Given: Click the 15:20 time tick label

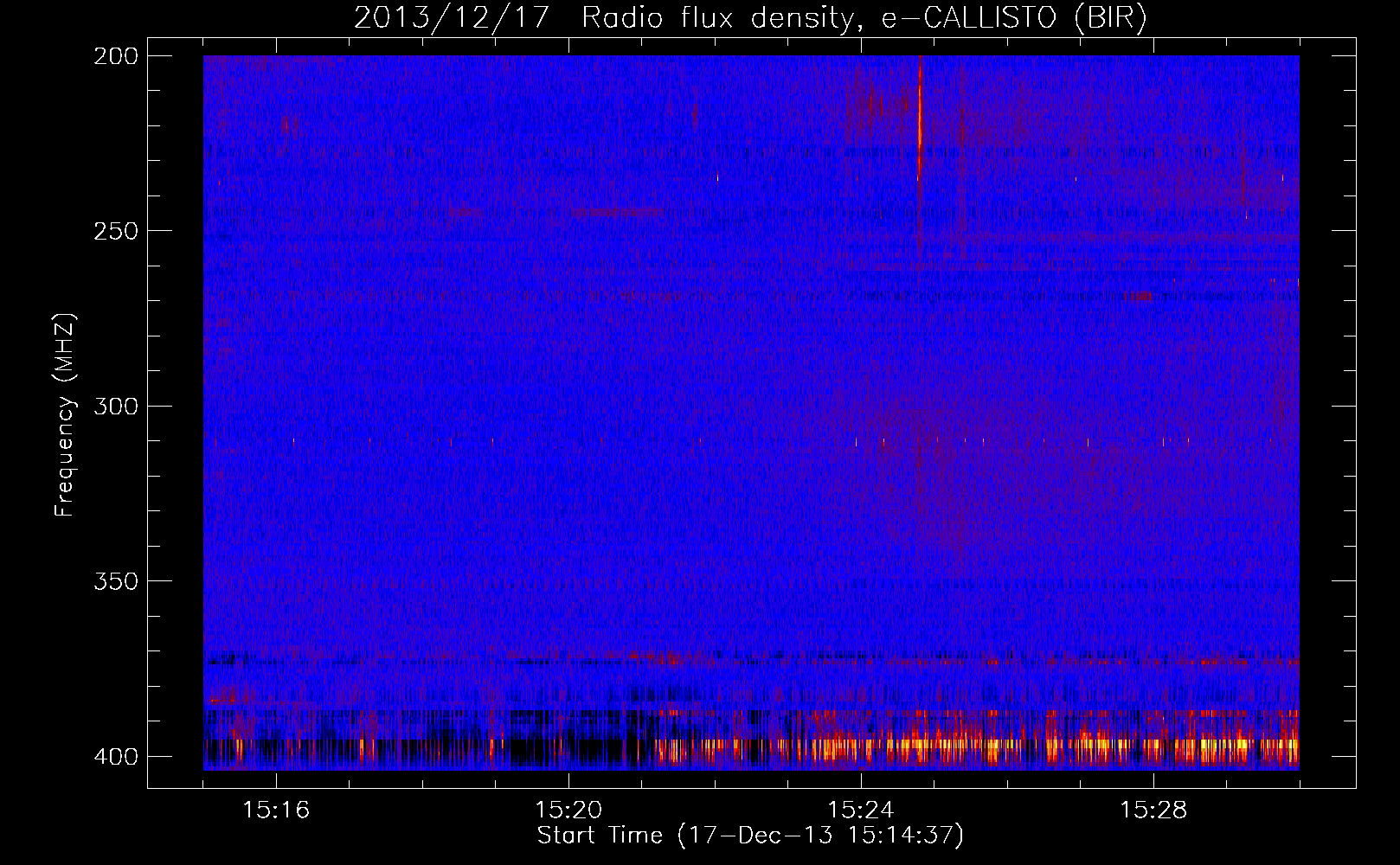Looking at the screenshot, I should (x=568, y=811).
